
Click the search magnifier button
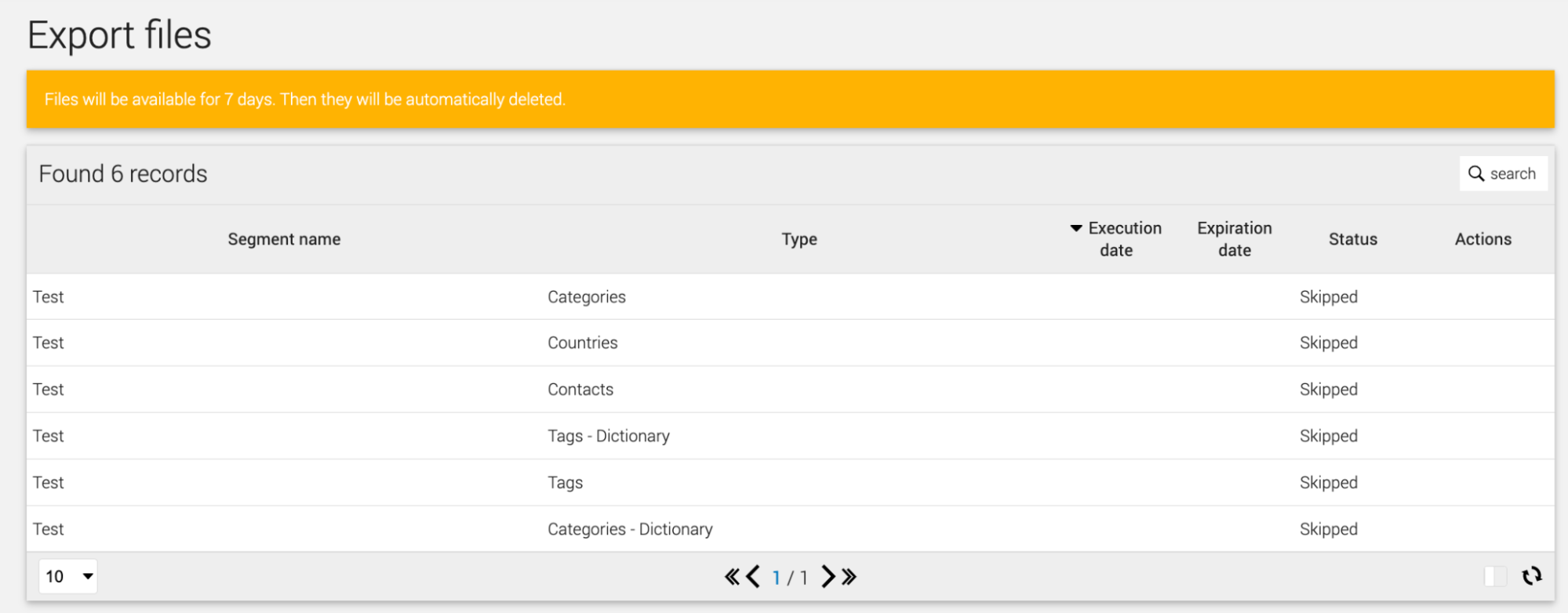(x=1503, y=173)
